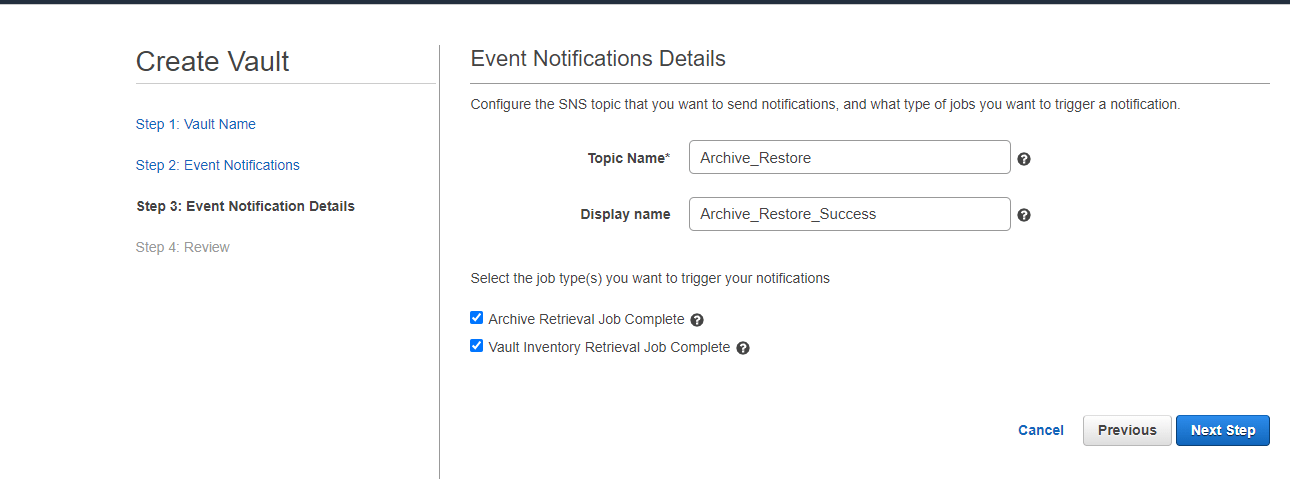Open help icon beside Display name field
The height and width of the screenshot is (479, 1290).
point(1024,215)
